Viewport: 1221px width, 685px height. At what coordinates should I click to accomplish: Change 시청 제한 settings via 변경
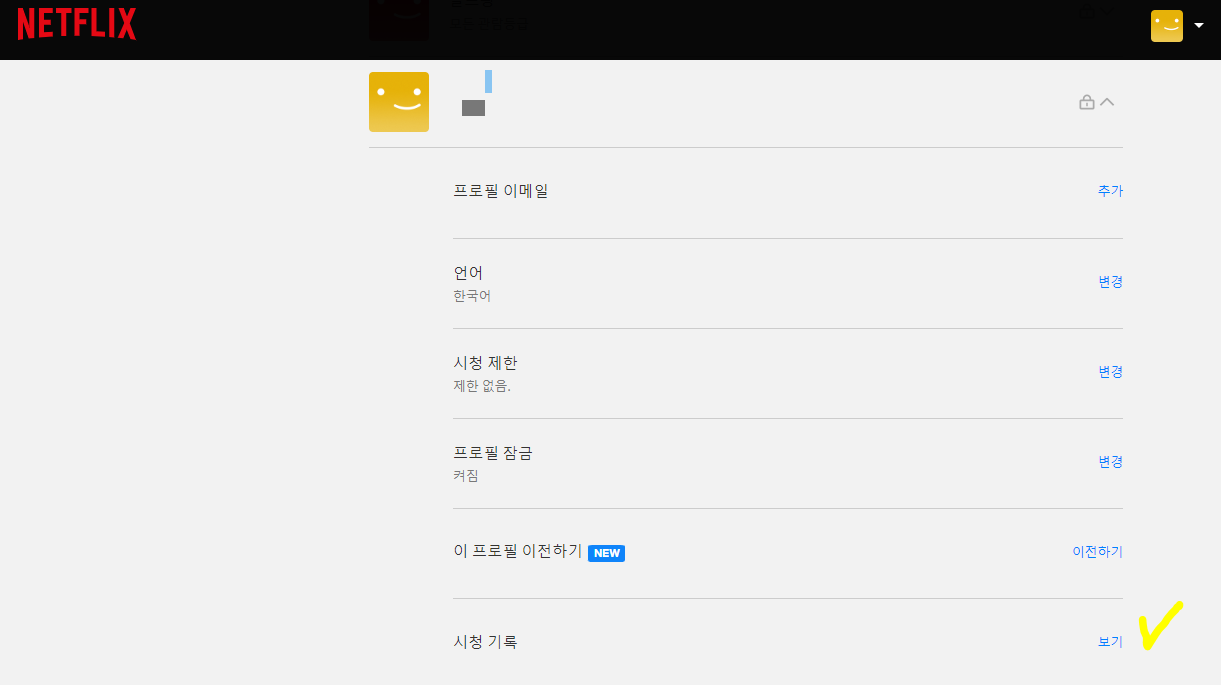tap(1110, 371)
